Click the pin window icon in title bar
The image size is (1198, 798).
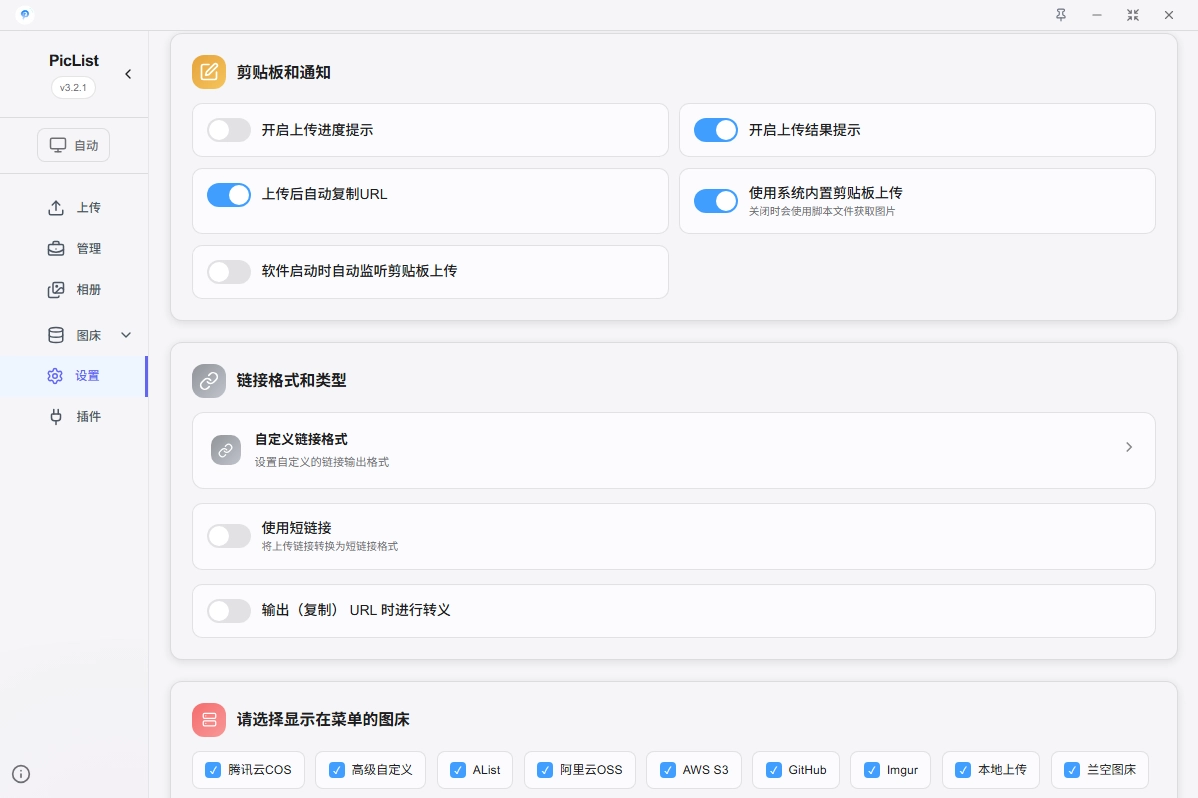click(x=1061, y=15)
